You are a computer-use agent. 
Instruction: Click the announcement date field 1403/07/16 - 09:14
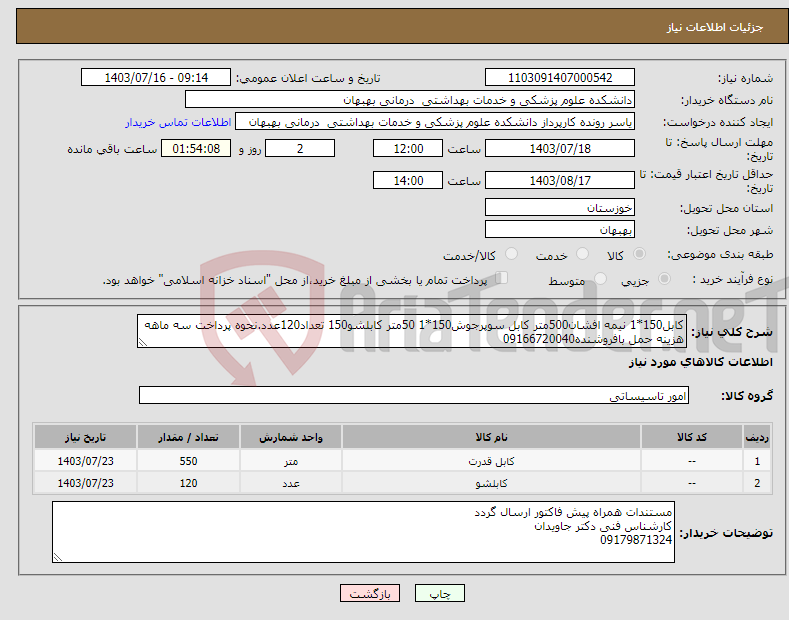coord(155,78)
